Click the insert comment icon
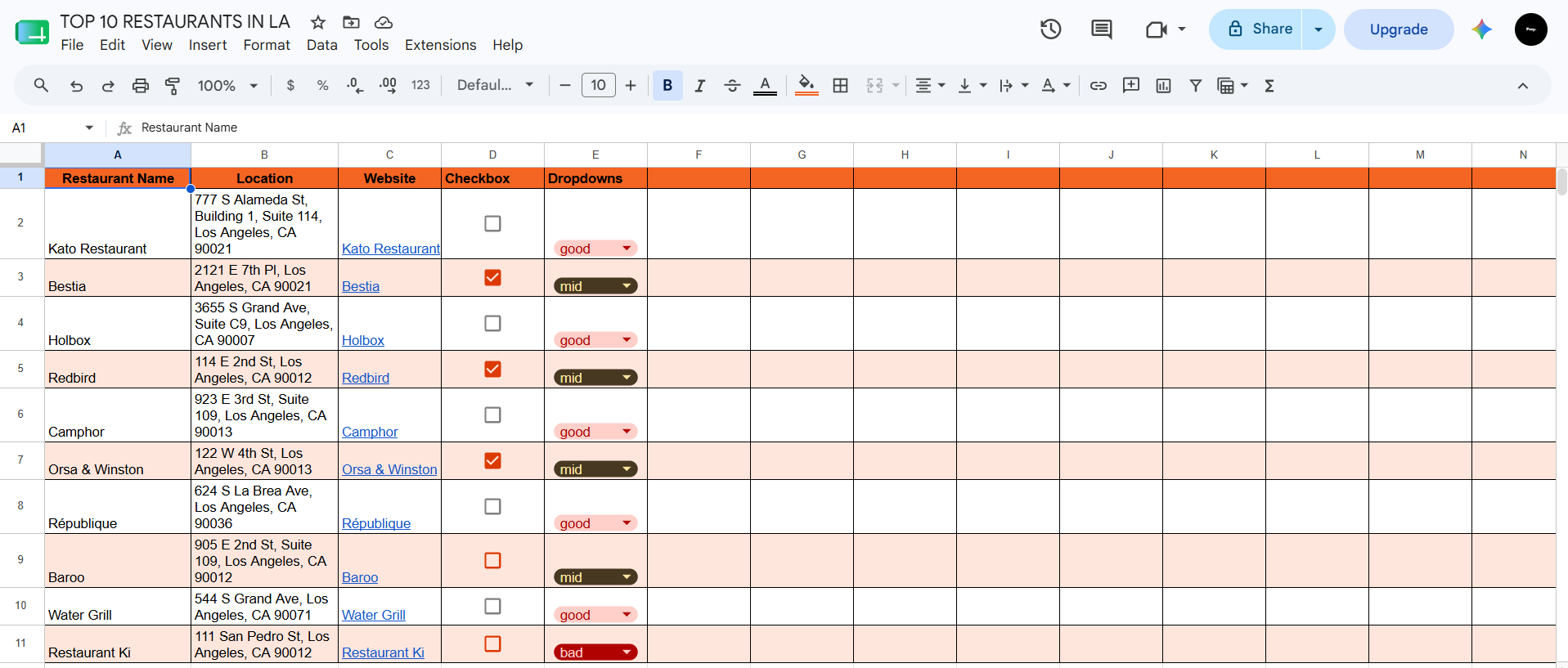The width and height of the screenshot is (1568, 668). pyautogui.click(x=1131, y=85)
